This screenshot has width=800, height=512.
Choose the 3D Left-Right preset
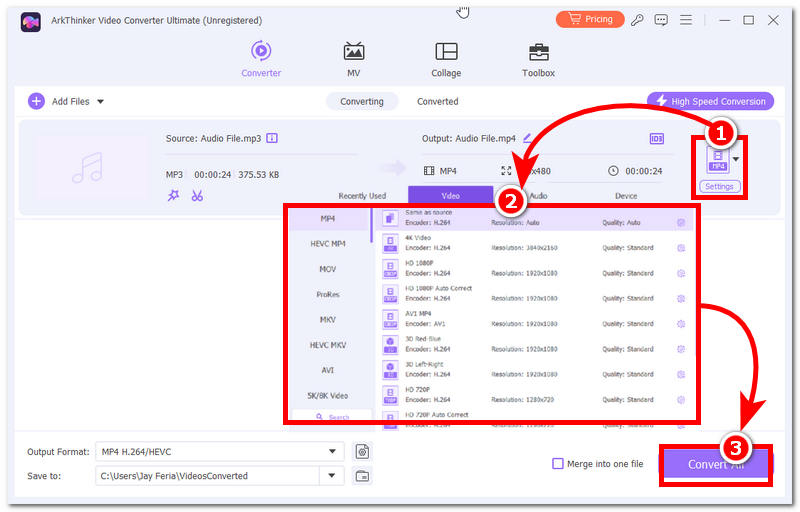point(534,370)
